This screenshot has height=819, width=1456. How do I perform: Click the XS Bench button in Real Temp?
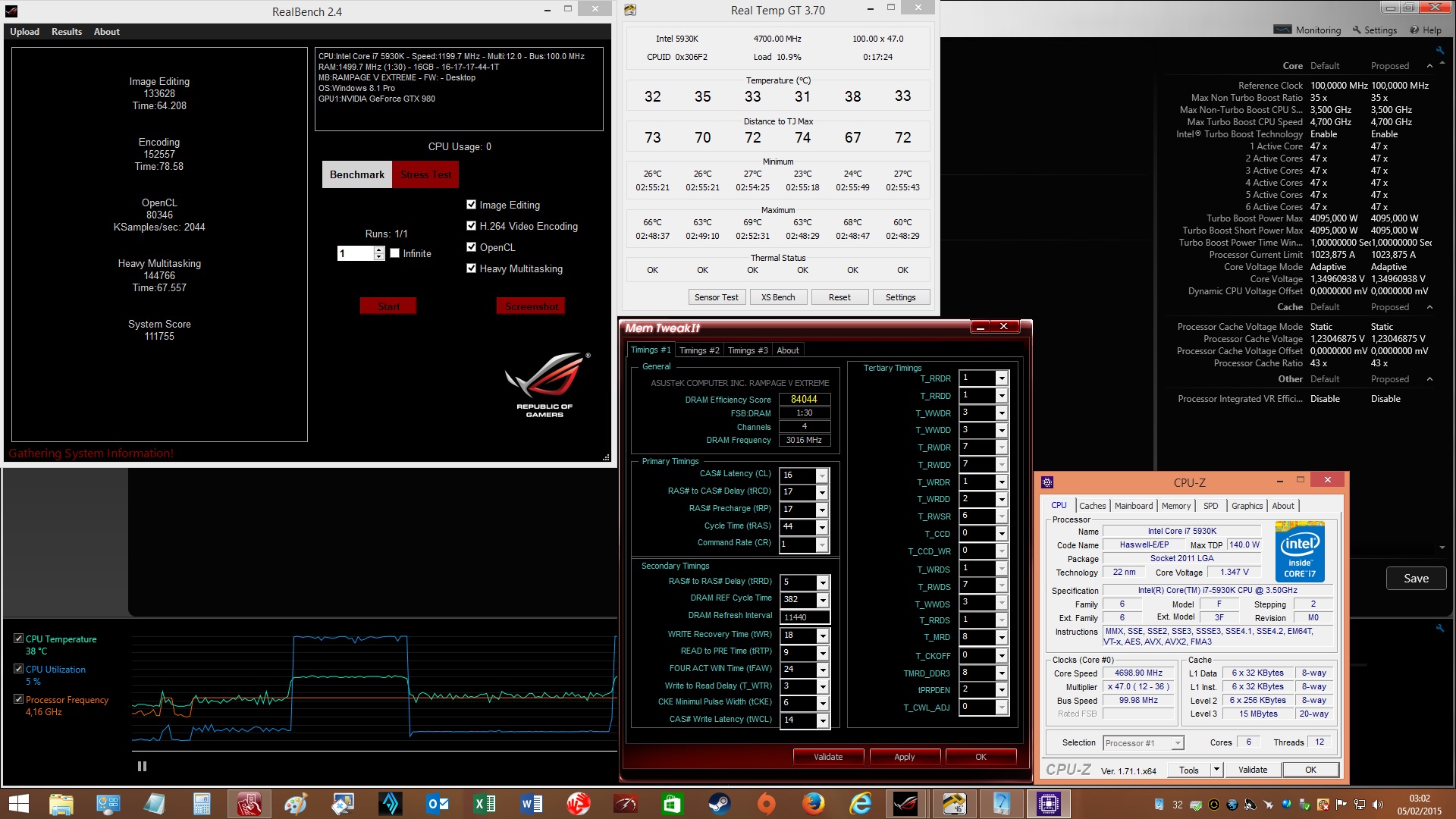778,297
